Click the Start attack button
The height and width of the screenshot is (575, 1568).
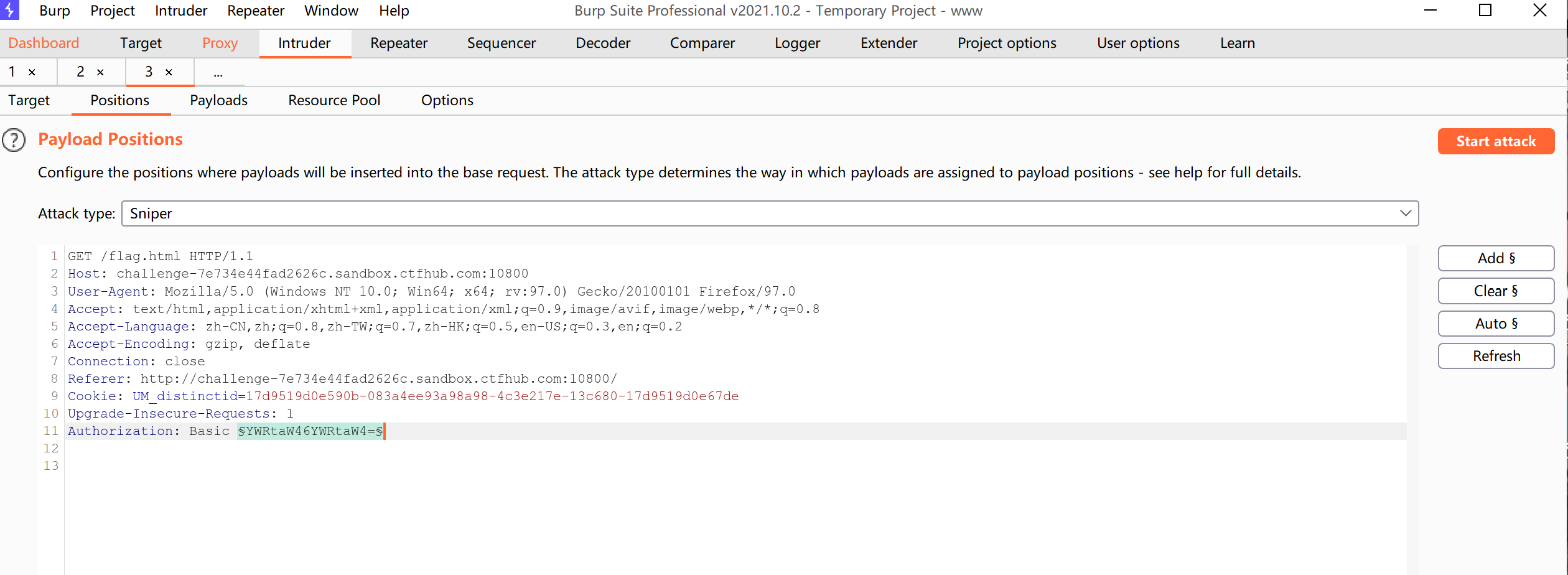click(x=1496, y=141)
